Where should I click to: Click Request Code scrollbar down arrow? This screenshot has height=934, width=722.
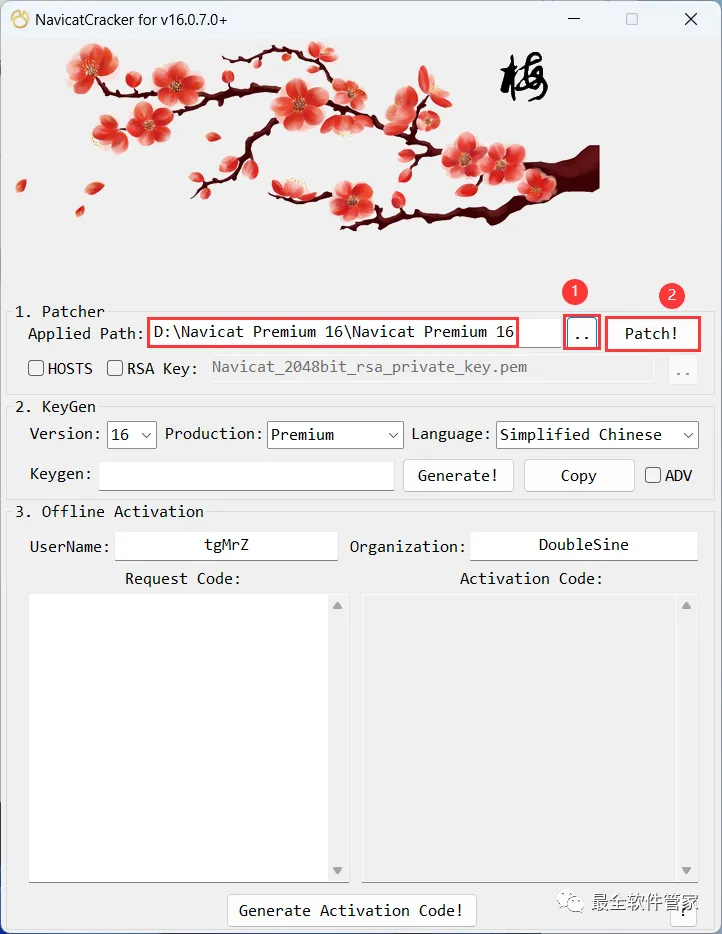(338, 870)
